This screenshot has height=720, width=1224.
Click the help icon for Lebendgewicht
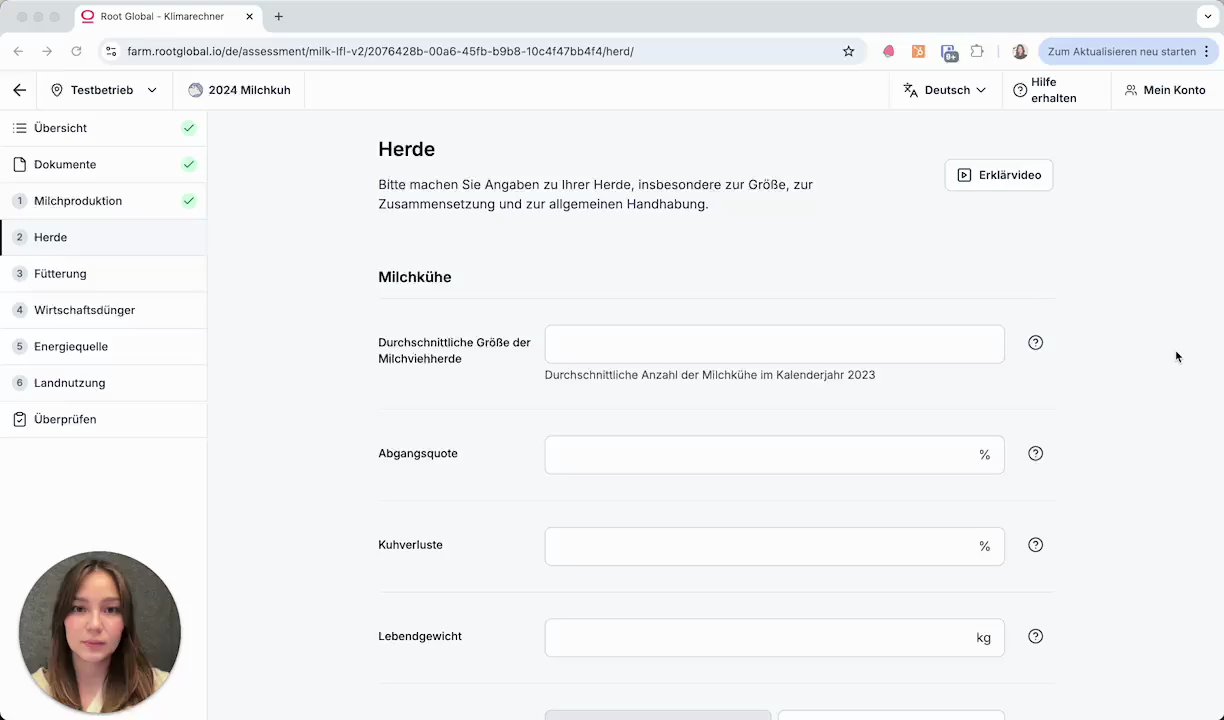(x=1035, y=637)
